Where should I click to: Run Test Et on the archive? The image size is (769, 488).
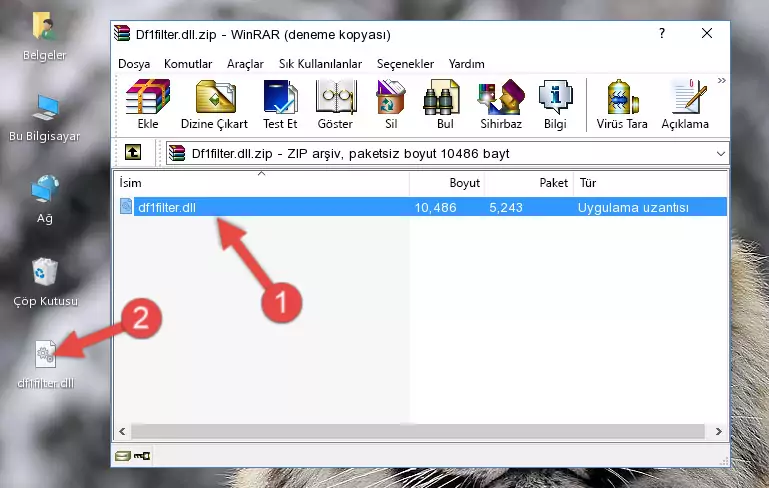pos(280,104)
